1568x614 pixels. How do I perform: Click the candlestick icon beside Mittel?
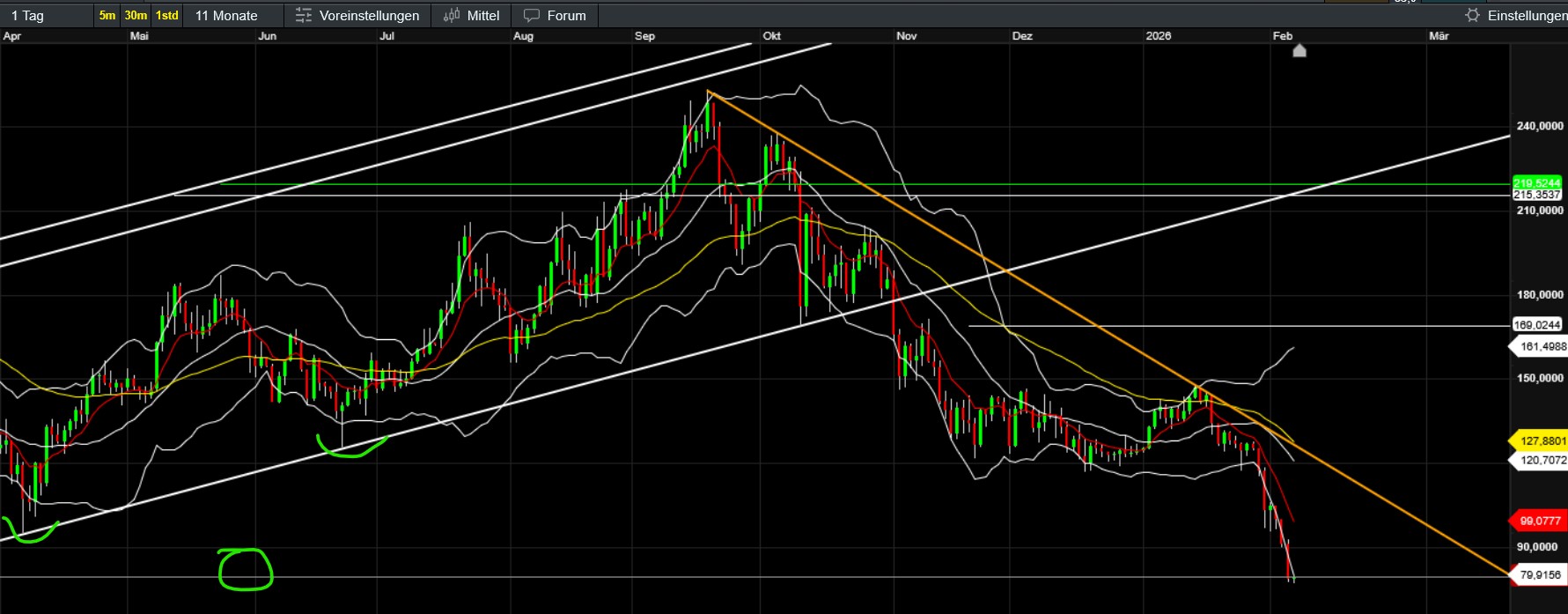[452, 16]
